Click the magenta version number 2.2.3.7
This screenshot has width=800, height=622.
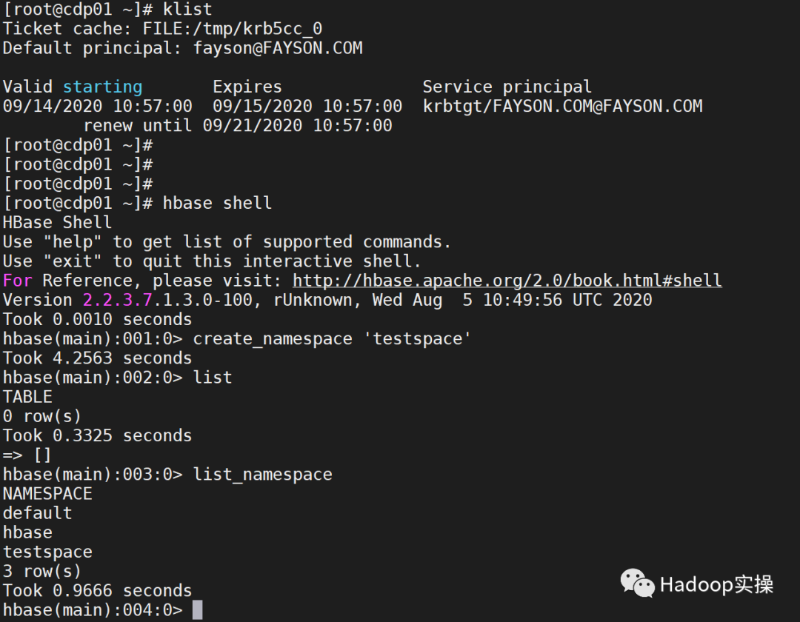tap(117, 300)
